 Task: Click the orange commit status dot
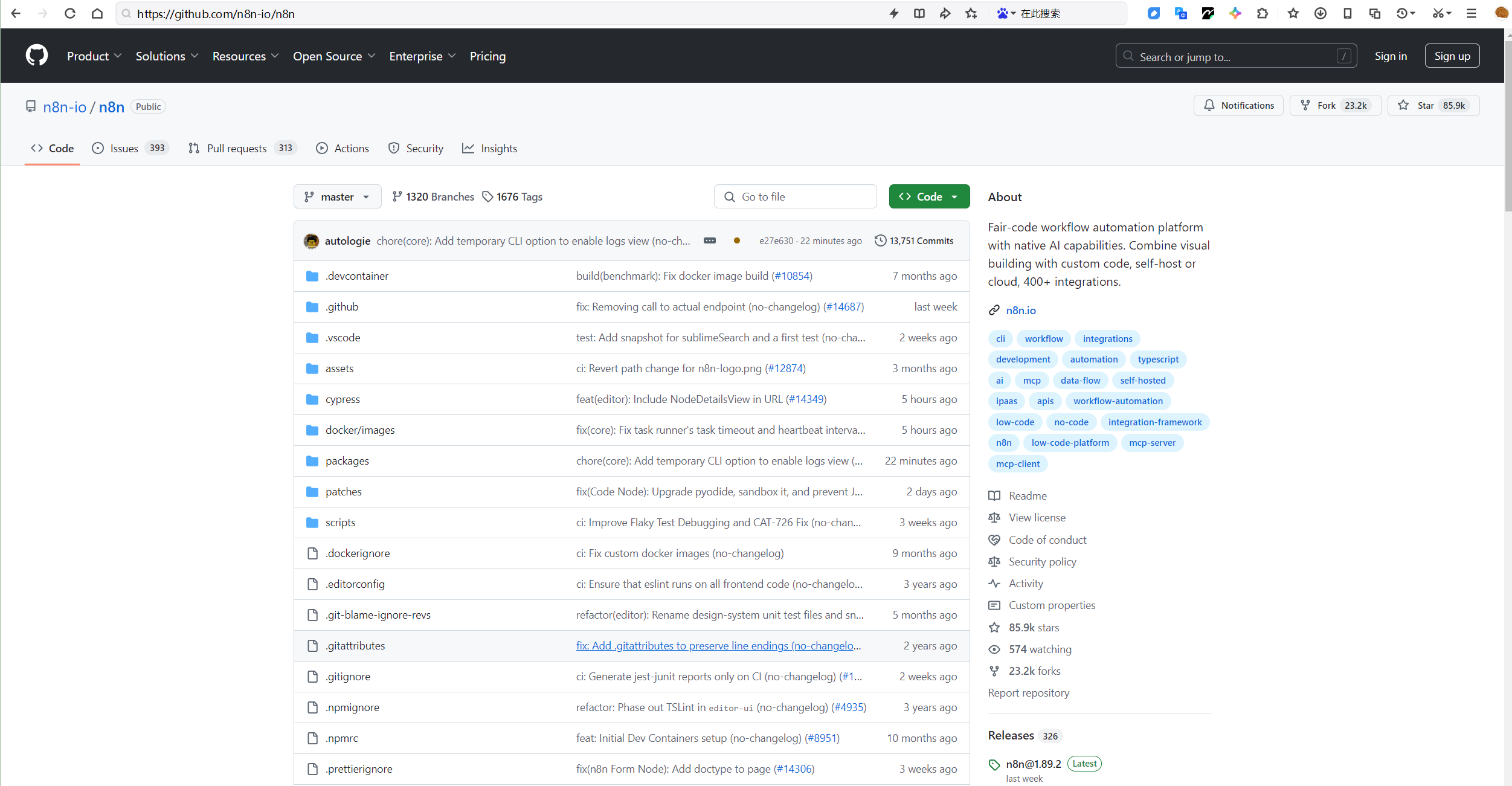coord(737,240)
